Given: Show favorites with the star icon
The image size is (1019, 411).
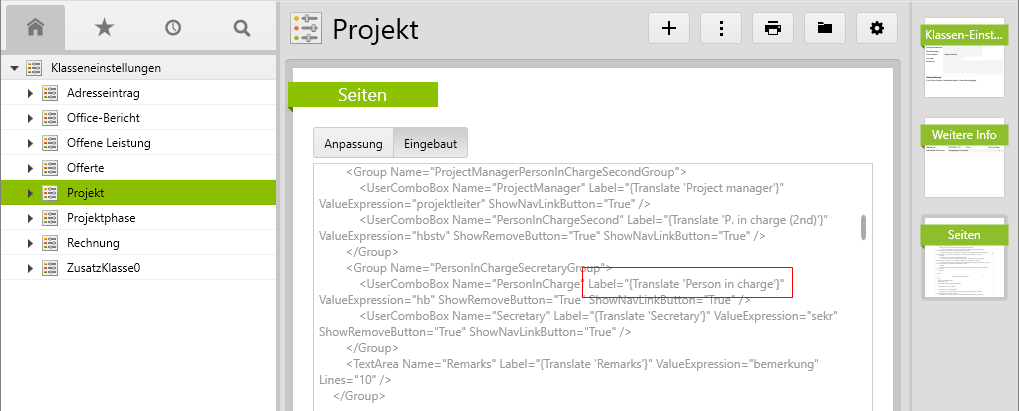Looking at the screenshot, I should tap(104, 28).
